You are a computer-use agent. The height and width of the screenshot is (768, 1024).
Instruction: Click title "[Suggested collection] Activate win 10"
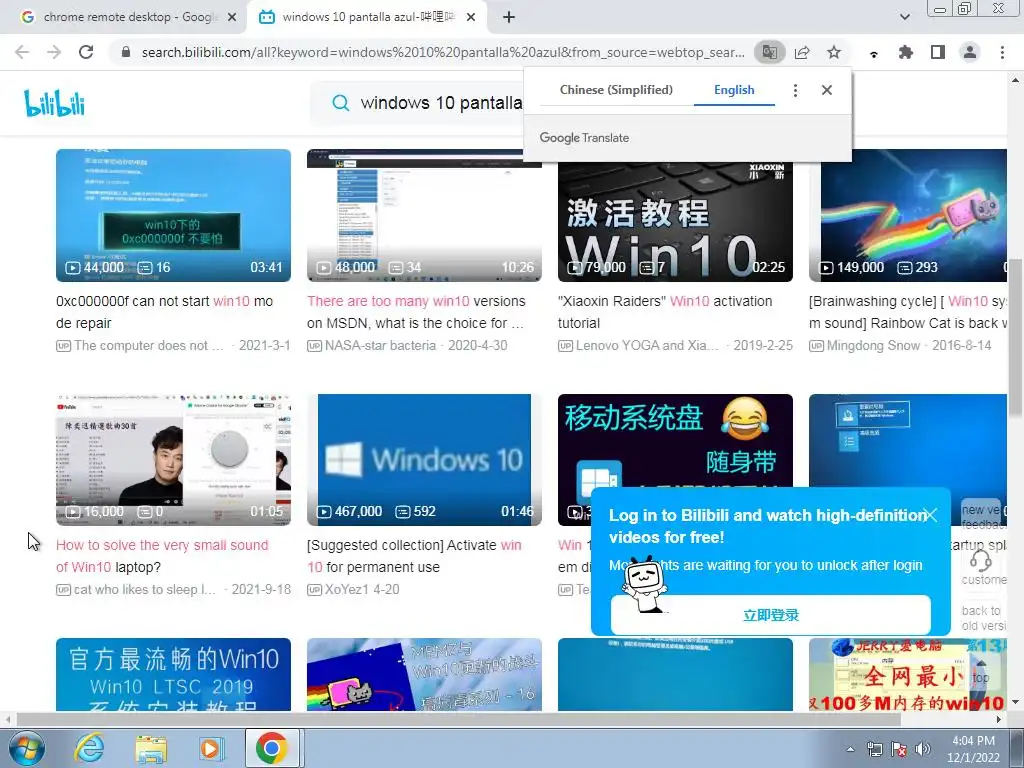point(414,556)
